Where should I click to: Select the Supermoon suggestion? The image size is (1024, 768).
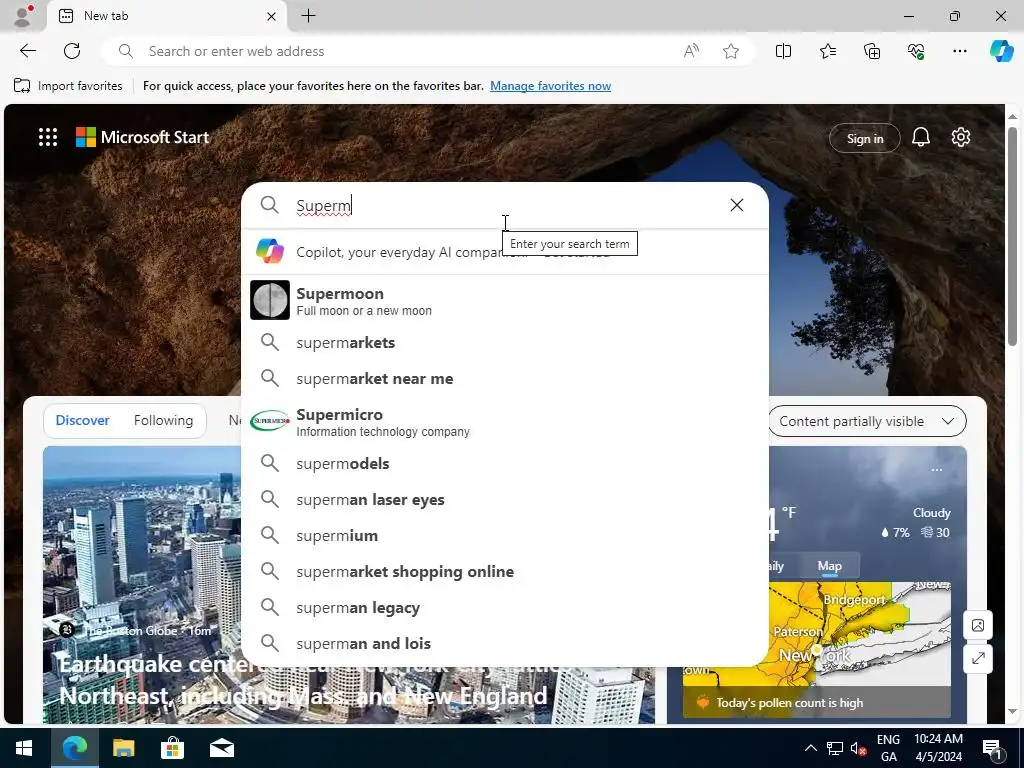[505, 300]
